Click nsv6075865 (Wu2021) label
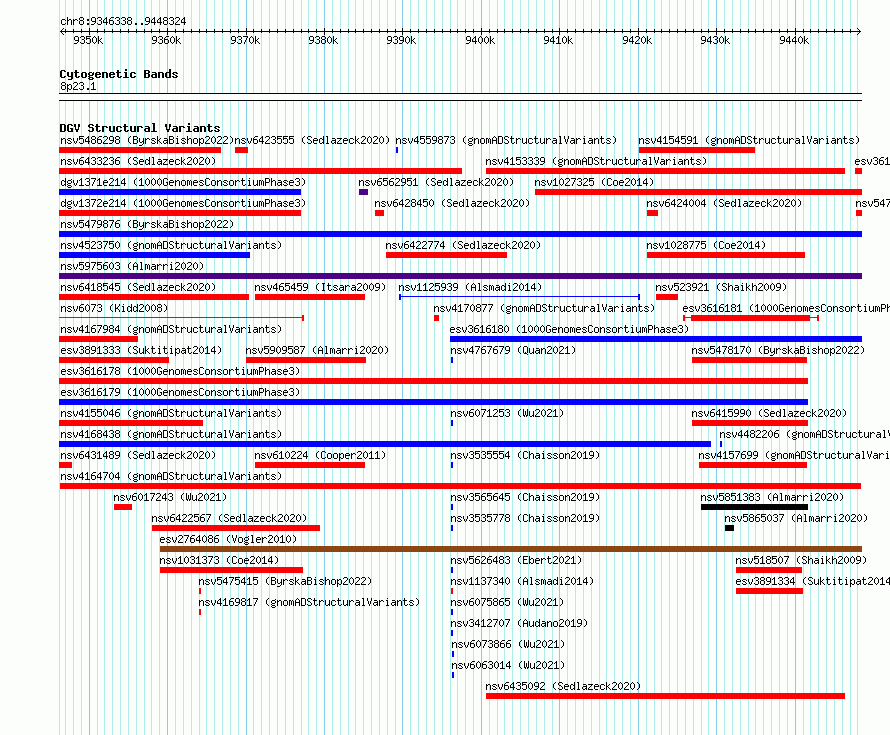This screenshot has height=735, width=890. [507, 602]
